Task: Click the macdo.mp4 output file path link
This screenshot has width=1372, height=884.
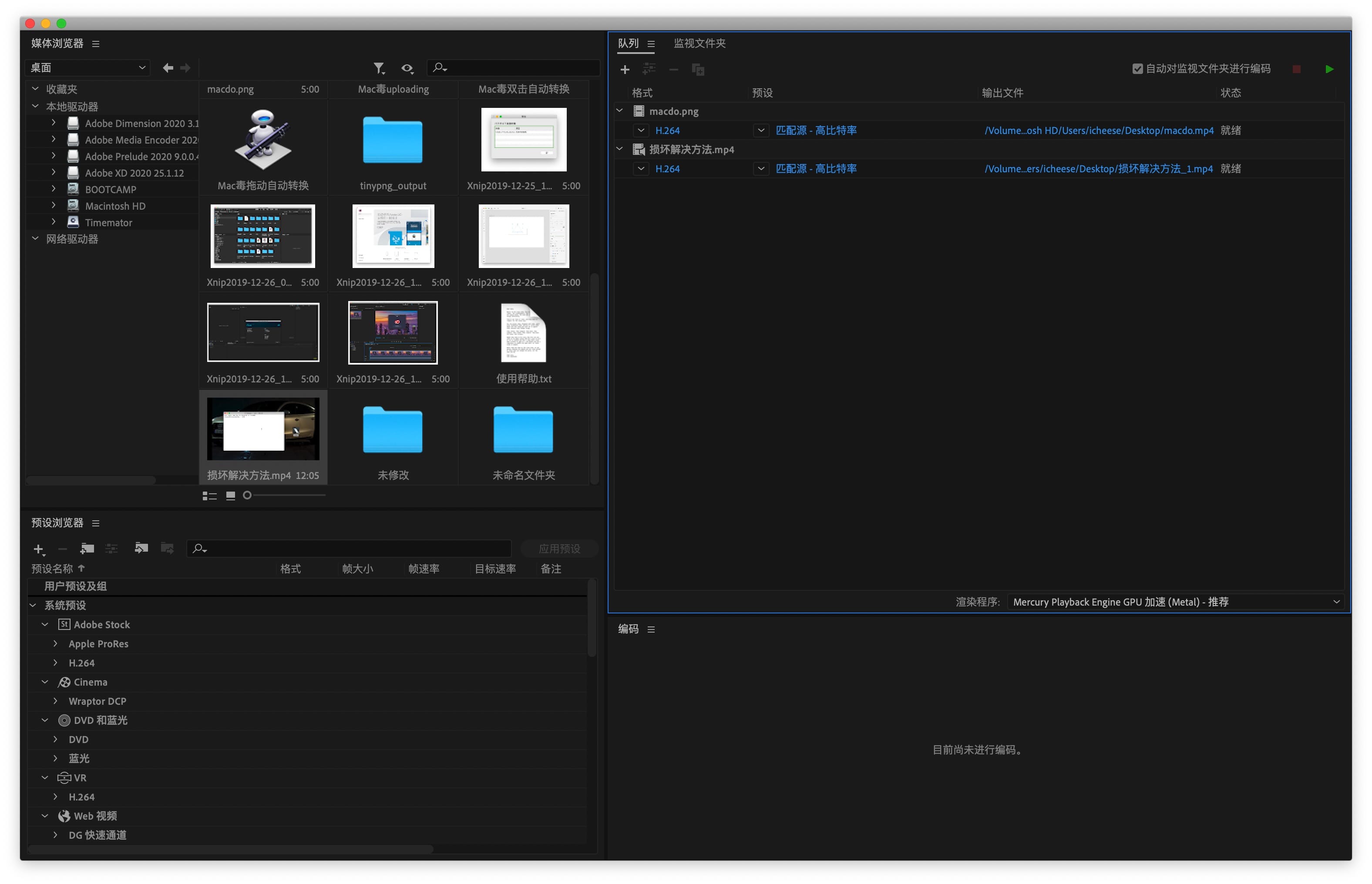Action: 1099,131
